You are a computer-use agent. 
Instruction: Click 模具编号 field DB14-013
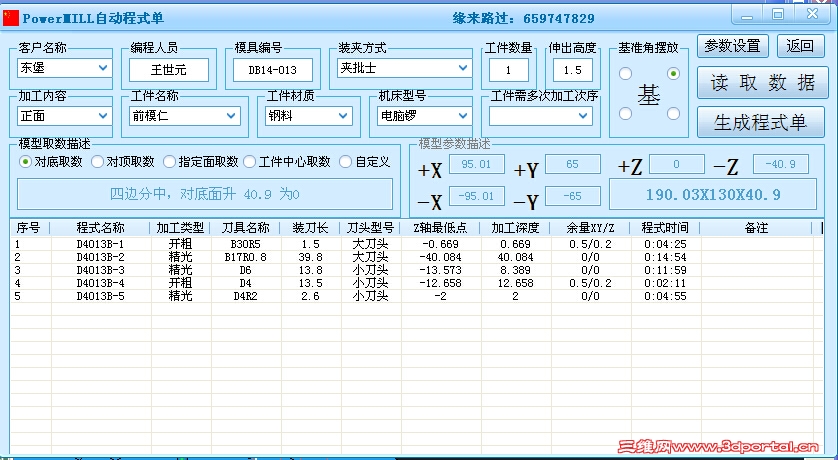[x=273, y=70]
